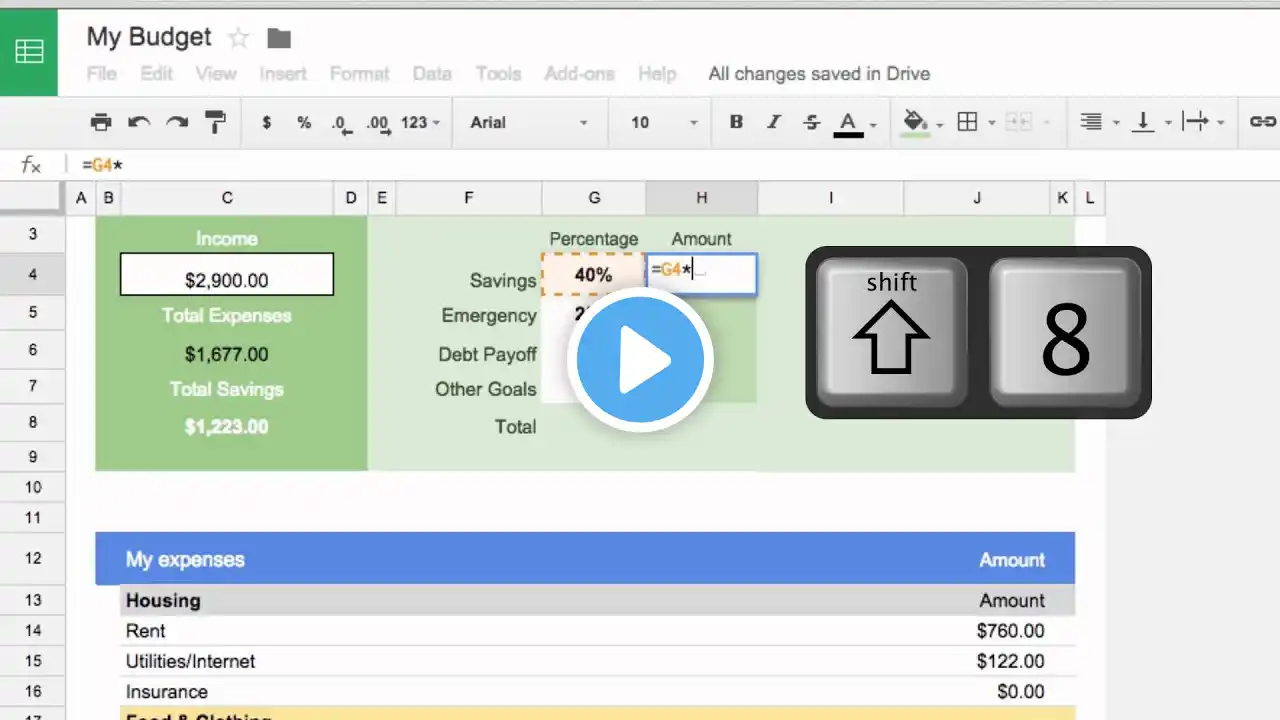Open the Insert menu
The width and height of the screenshot is (1280, 720).
(283, 74)
